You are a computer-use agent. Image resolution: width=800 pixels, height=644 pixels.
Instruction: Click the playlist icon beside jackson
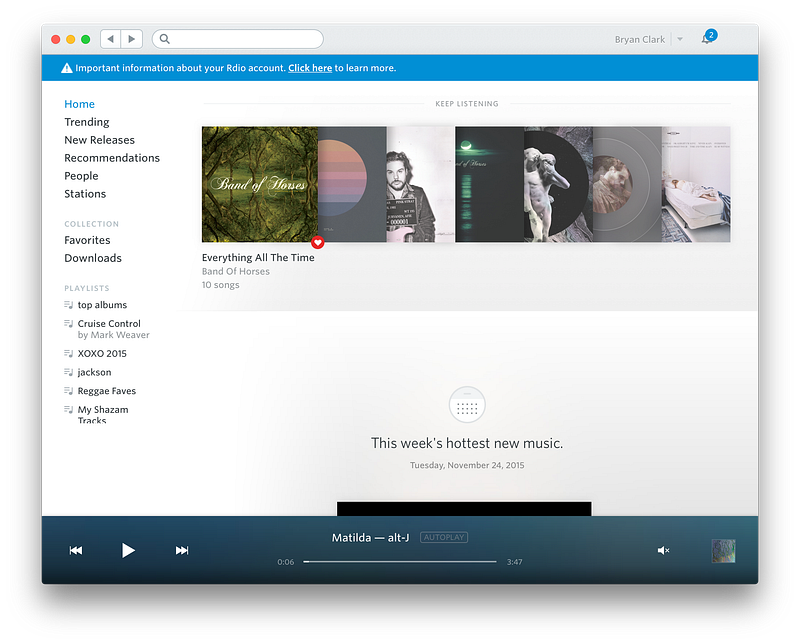[68, 372]
